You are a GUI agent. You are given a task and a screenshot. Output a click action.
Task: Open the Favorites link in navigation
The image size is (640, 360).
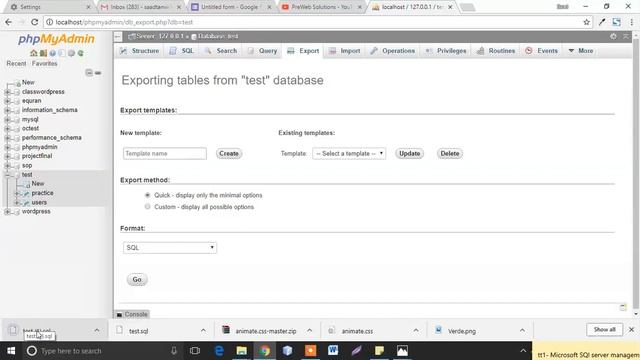tap(44, 64)
